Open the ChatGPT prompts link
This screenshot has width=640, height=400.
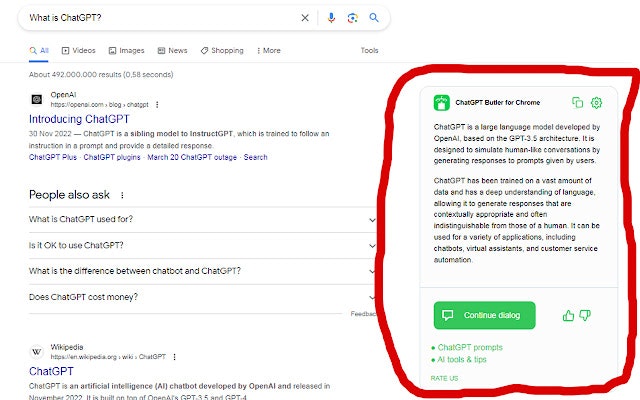click(470, 347)
